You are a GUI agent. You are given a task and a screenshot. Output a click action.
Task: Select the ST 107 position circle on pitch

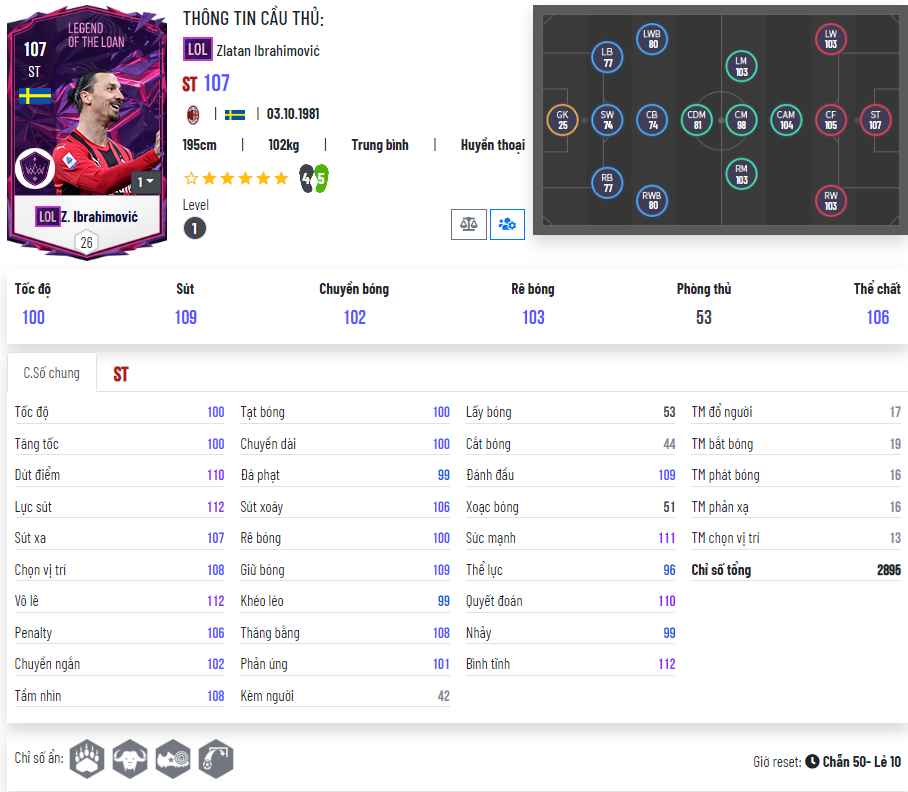click(x=875, y=120)
